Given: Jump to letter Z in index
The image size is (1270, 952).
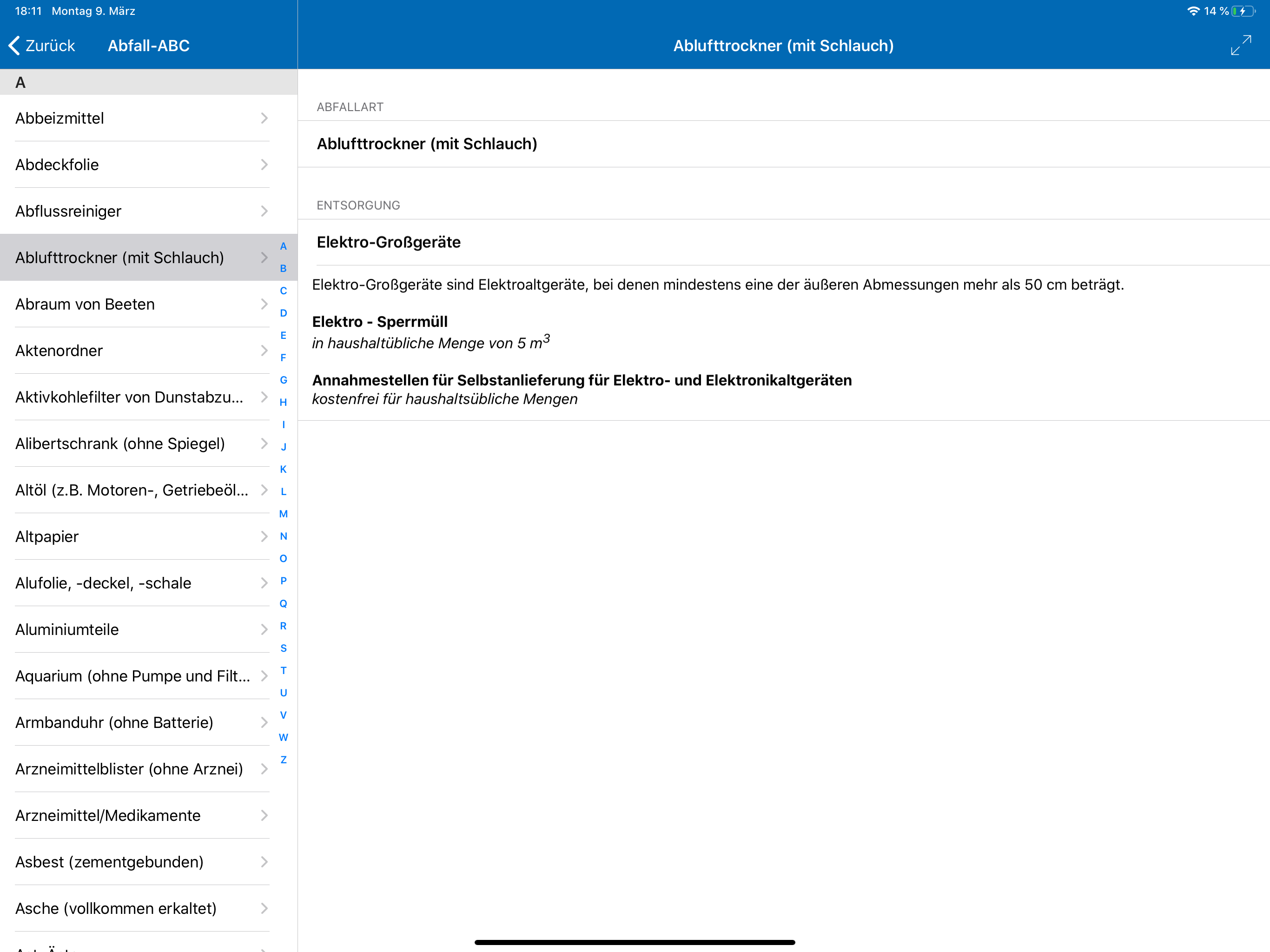Looking at the screenshot, I should click(283, 760).
